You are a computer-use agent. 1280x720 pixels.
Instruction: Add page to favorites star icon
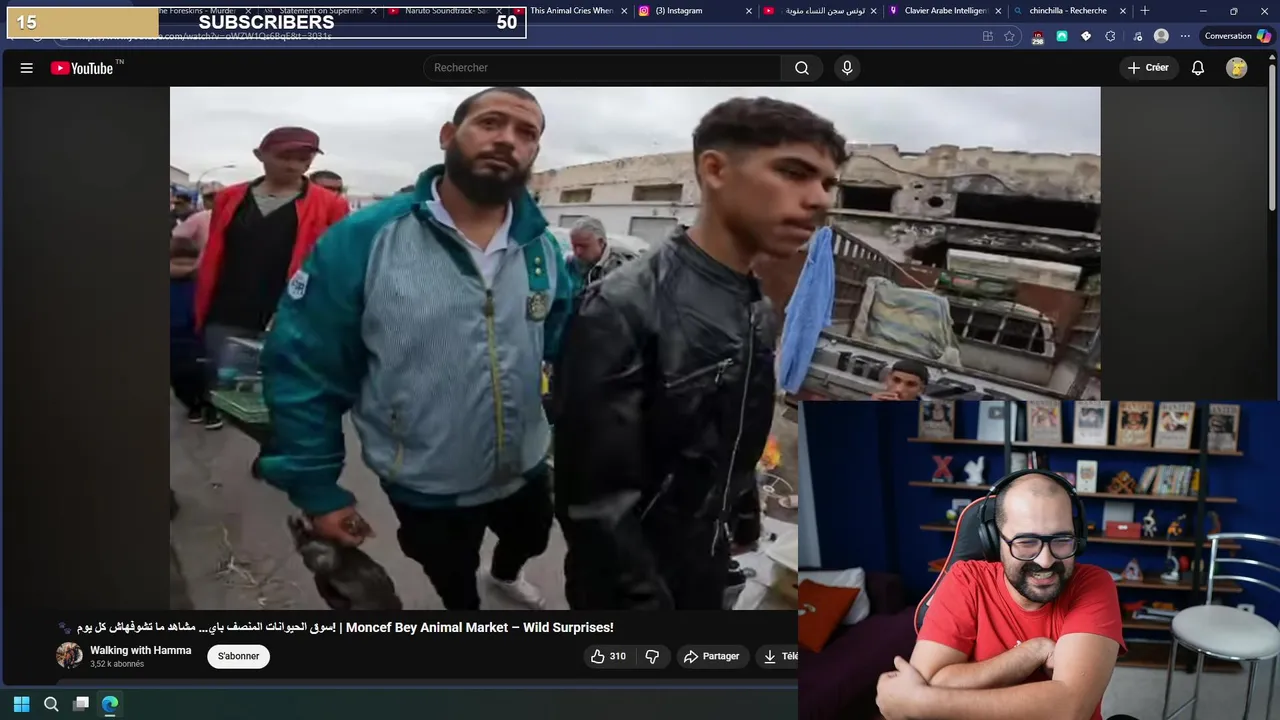click(1010, 36)
